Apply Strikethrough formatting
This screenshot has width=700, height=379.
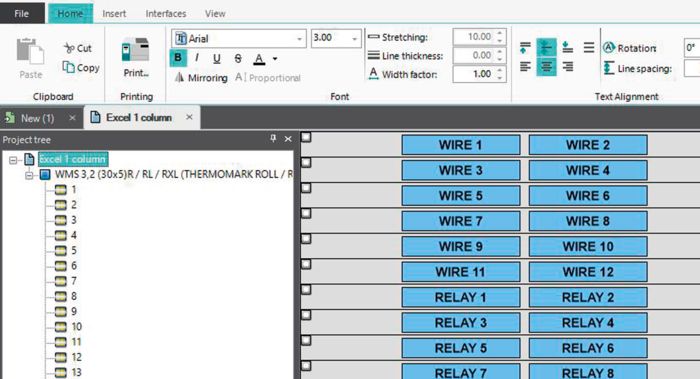tap(238, 58)
